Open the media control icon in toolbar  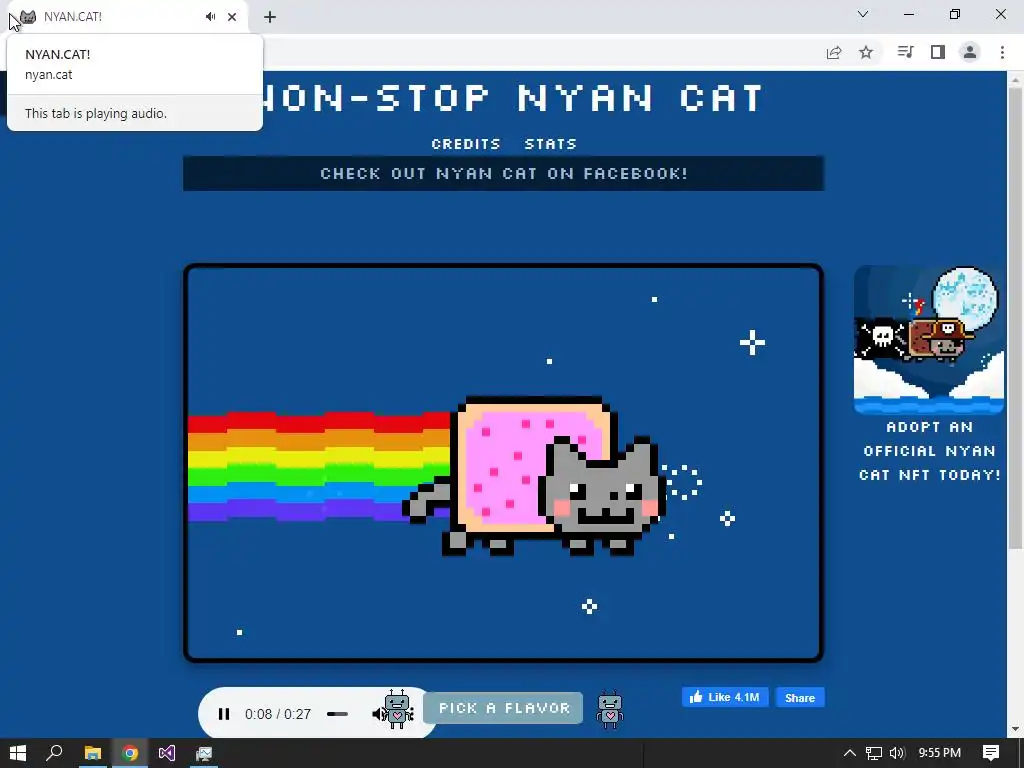pyautogui.click(x=905, y=52)
